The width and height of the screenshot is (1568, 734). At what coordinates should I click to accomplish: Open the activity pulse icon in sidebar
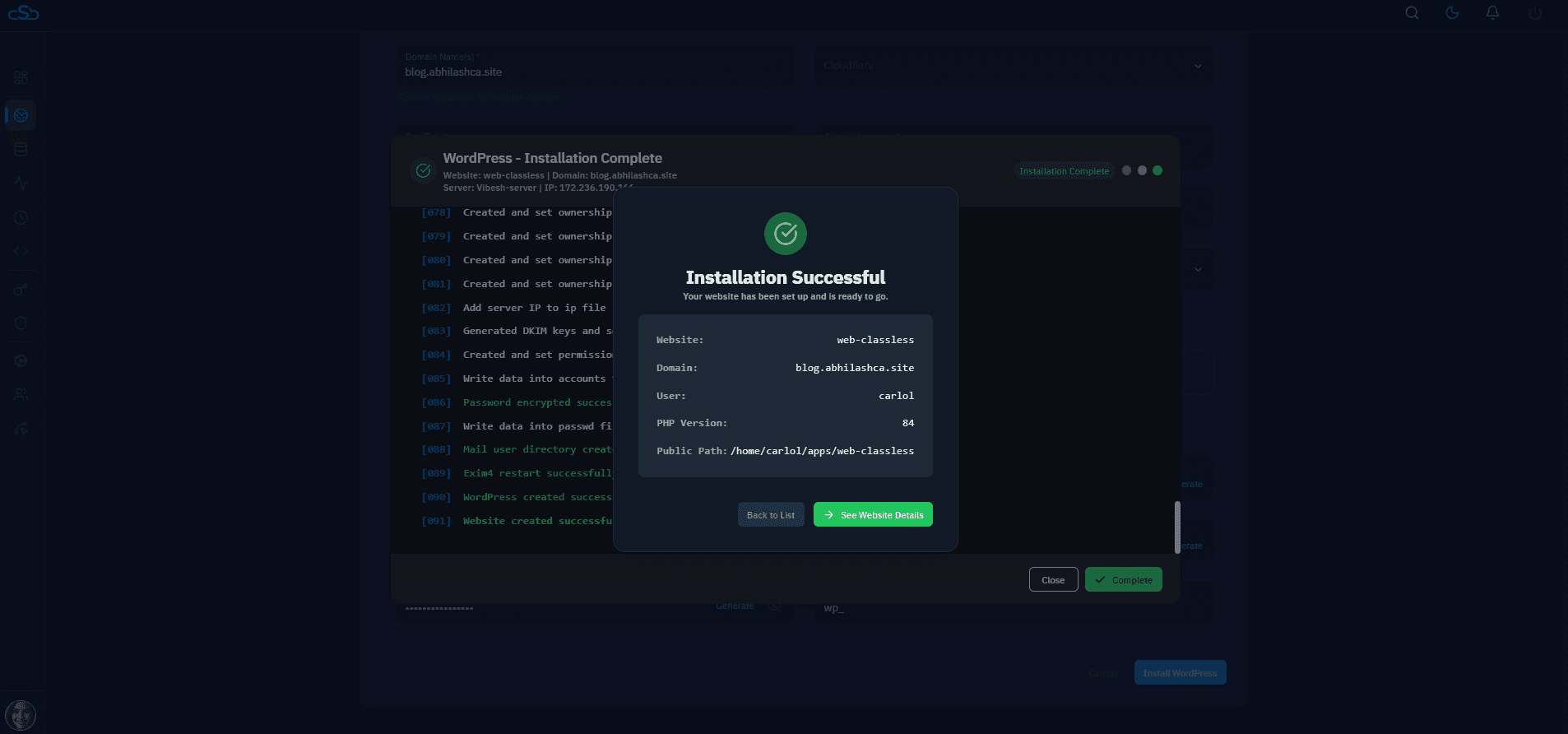(x=21, y=183)
